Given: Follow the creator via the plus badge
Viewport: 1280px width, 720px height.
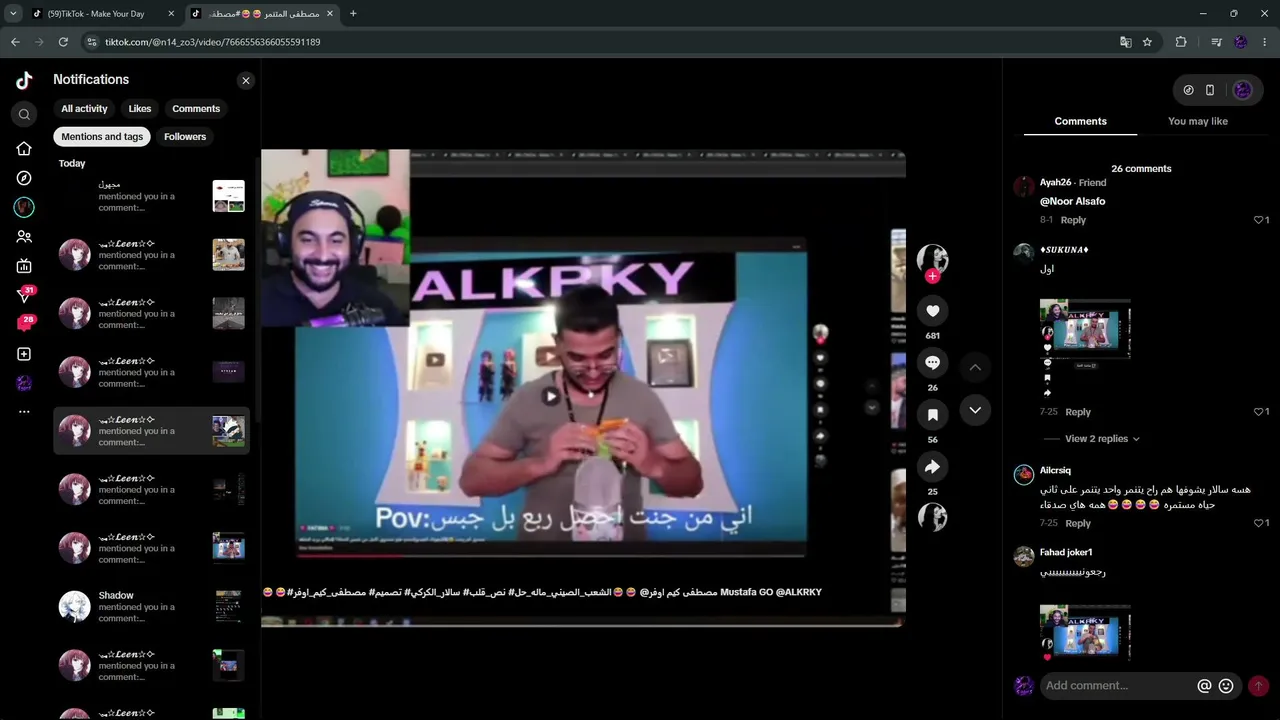Looking at the screenshot, I should 933,276.
